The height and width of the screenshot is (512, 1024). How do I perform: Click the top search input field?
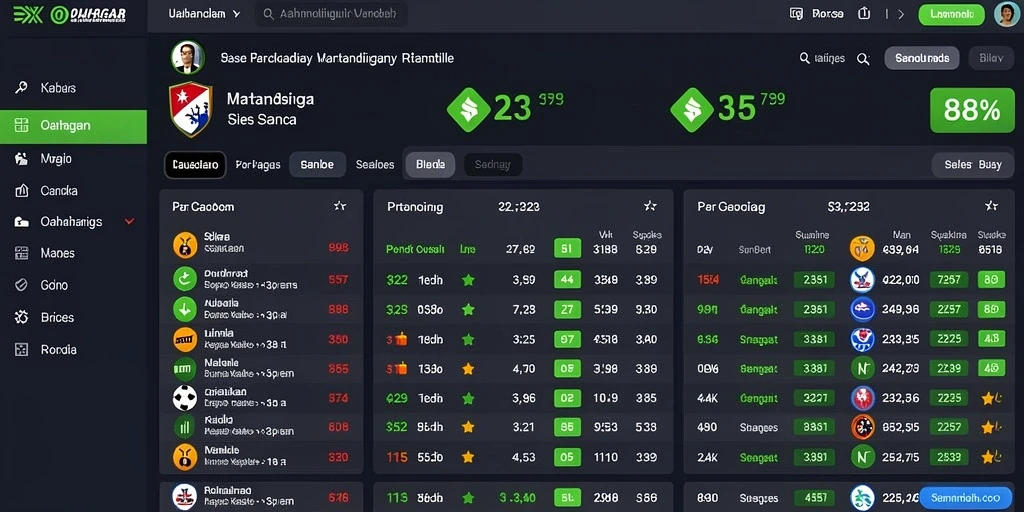click(331, 14)
